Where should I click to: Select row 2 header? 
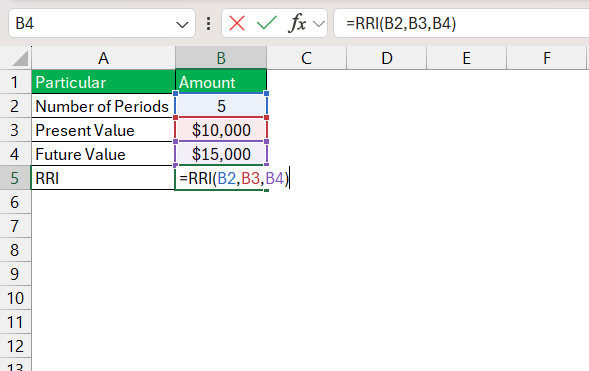[x=15, y=106]
